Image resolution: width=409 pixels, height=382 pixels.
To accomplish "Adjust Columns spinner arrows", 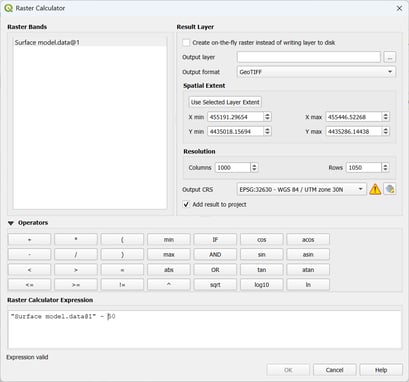I will pos(254,167).
